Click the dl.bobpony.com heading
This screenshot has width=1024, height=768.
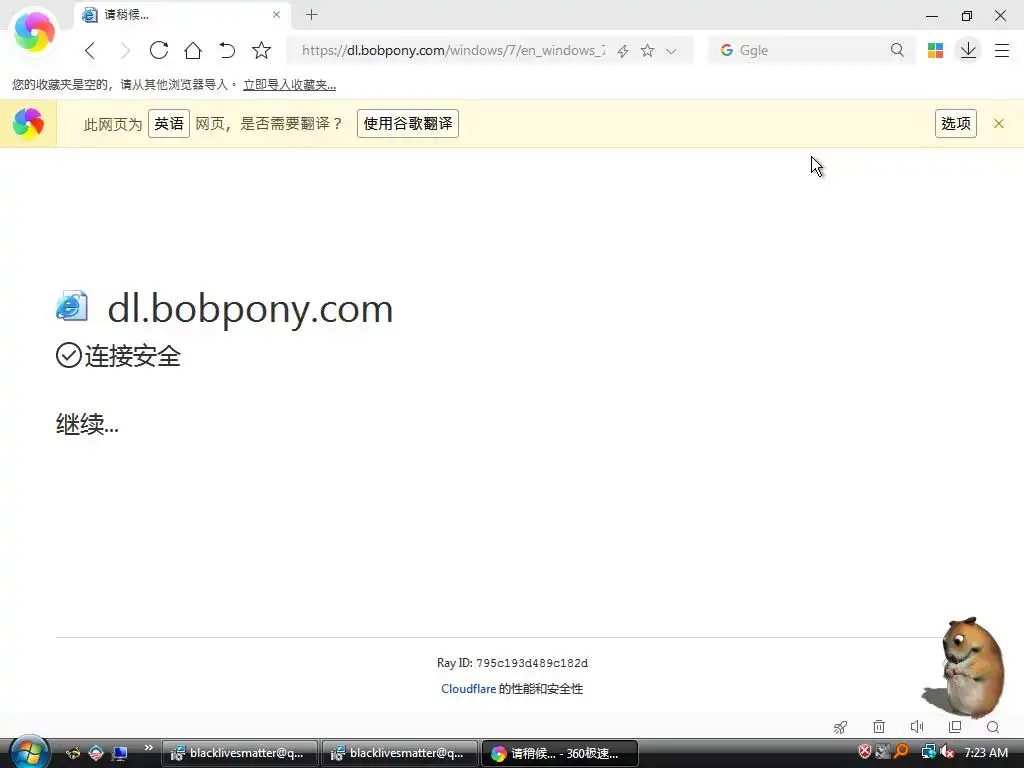(250, 308)
